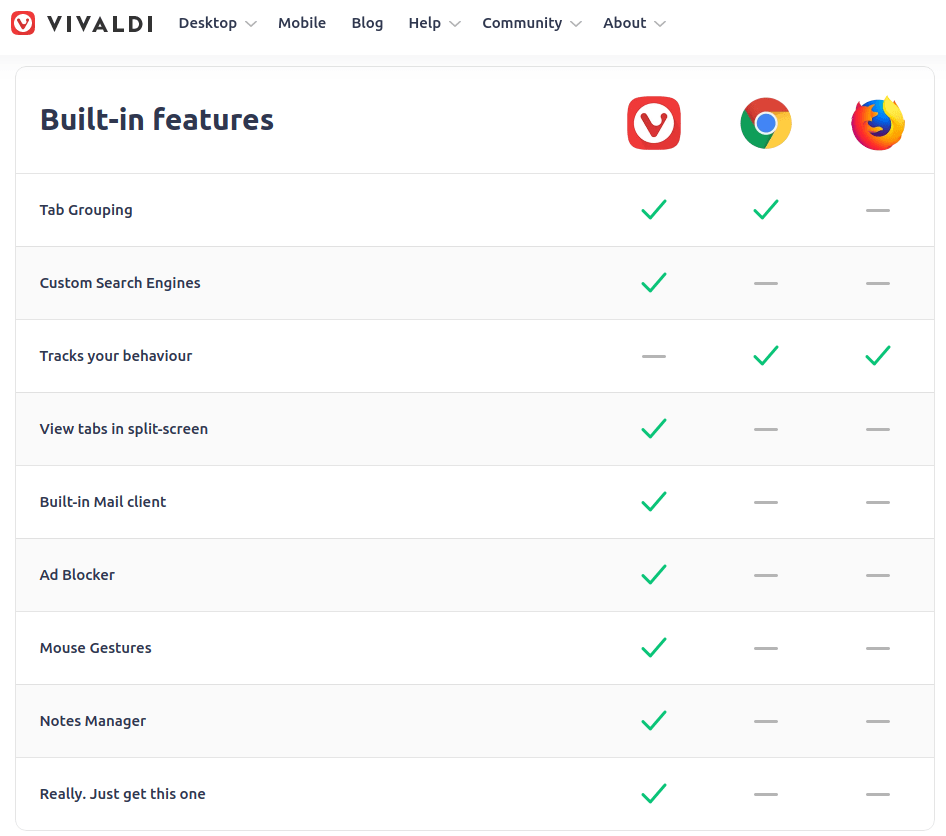
Task: Click Vivaldi checkmark for Custom Search Engines
Action: coord(654,282)
